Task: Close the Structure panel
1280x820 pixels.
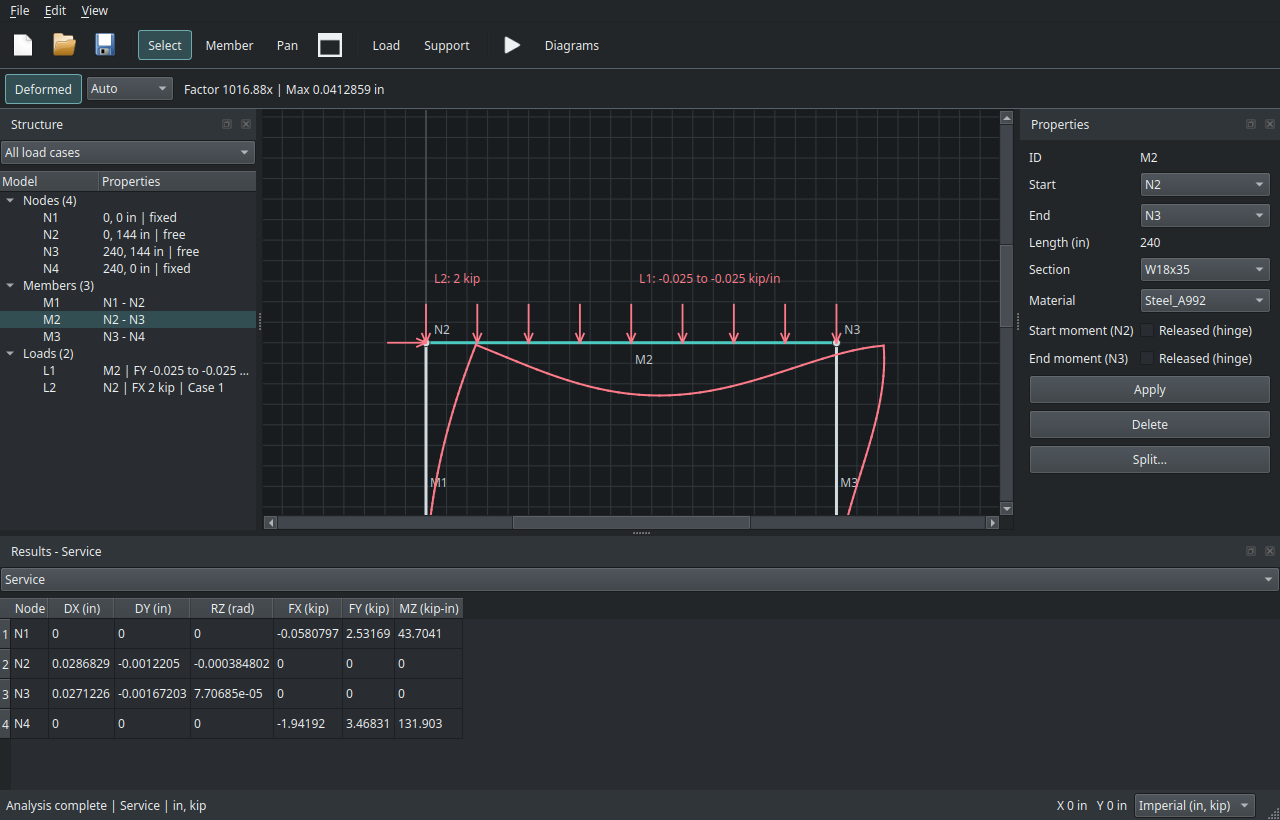Action: (x=246, y=124)
